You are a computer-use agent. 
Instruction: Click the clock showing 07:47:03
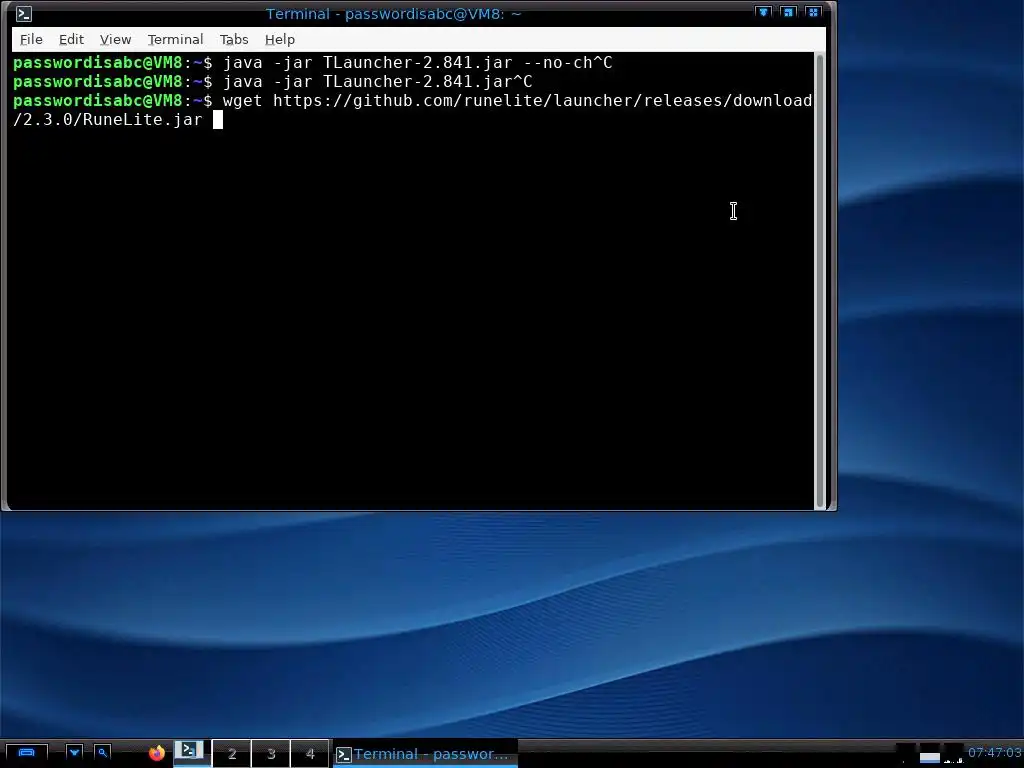click(994, 753)
